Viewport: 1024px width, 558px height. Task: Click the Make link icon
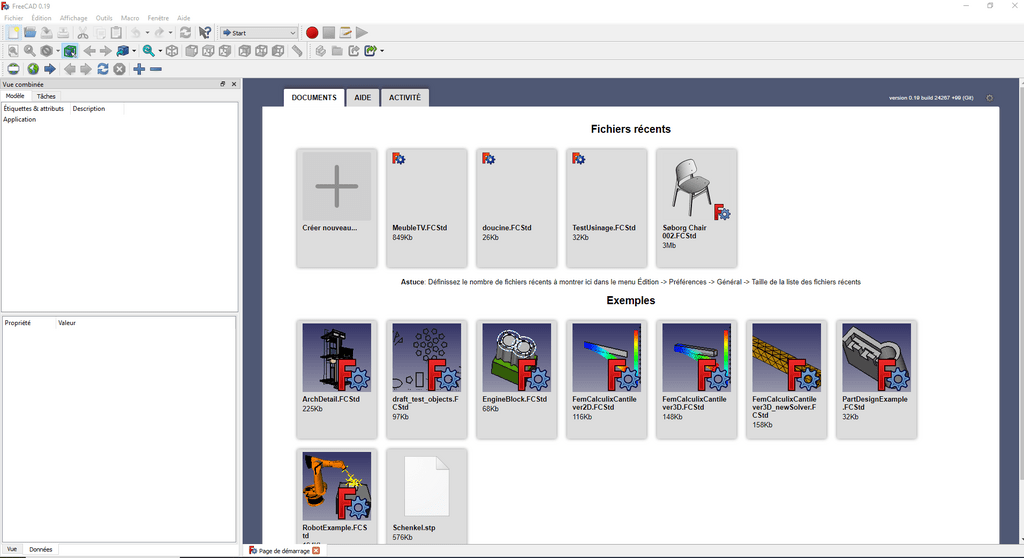coord(354,51)
